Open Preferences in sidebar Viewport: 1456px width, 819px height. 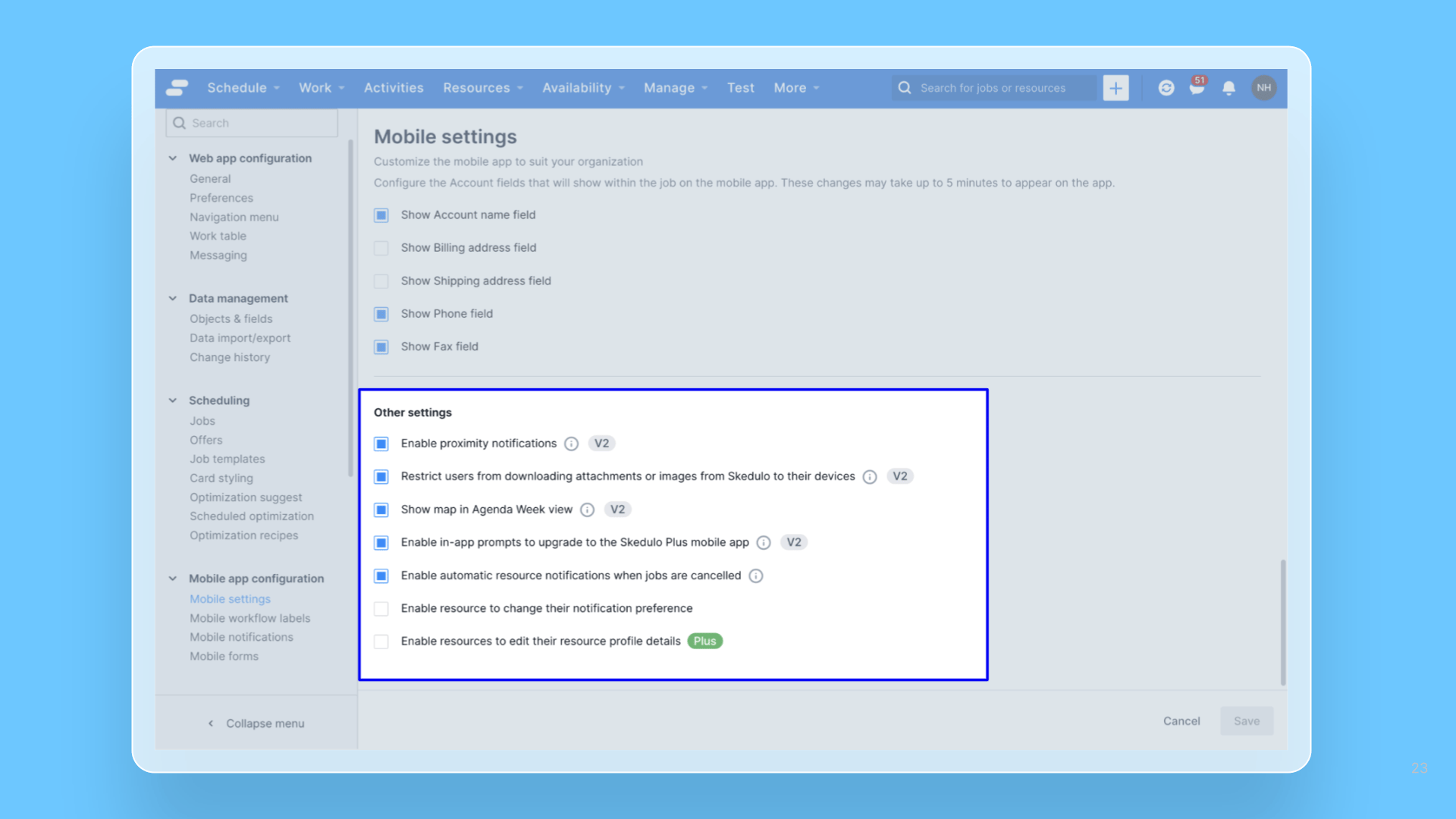(x=221, y=198)
